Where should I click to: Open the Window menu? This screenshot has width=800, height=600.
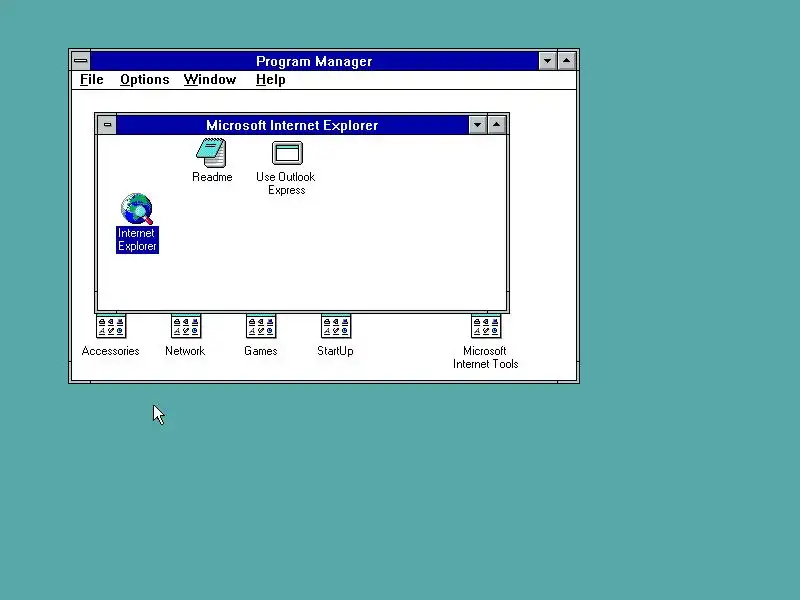point(210,80)
